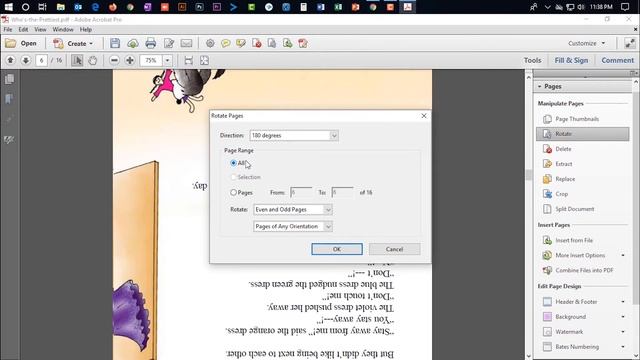Click the To page input field
Image resolution: width=640 pixels, height=360 pixels.
point(342,192)
